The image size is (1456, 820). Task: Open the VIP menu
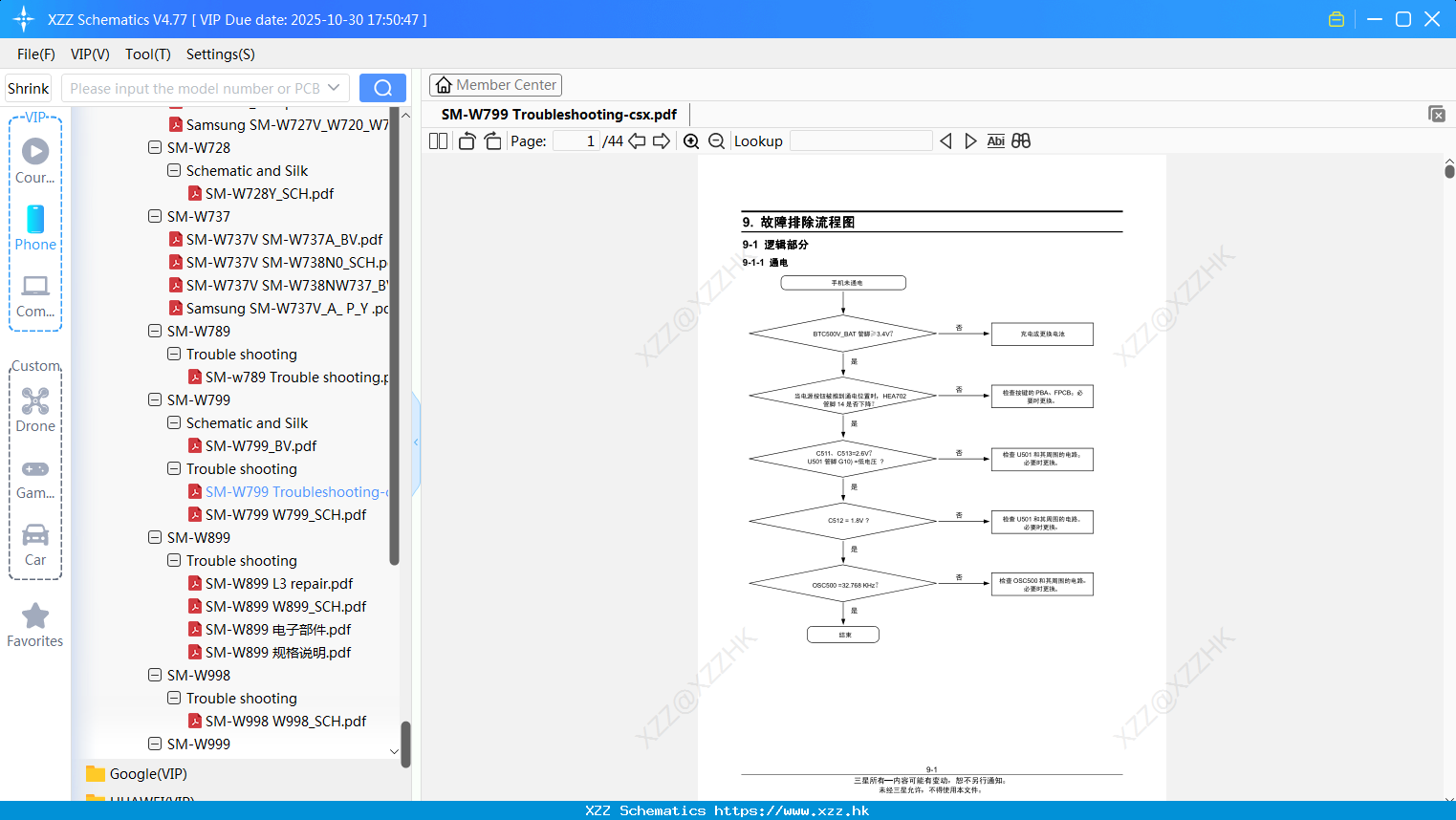click(x=90, y=54)
